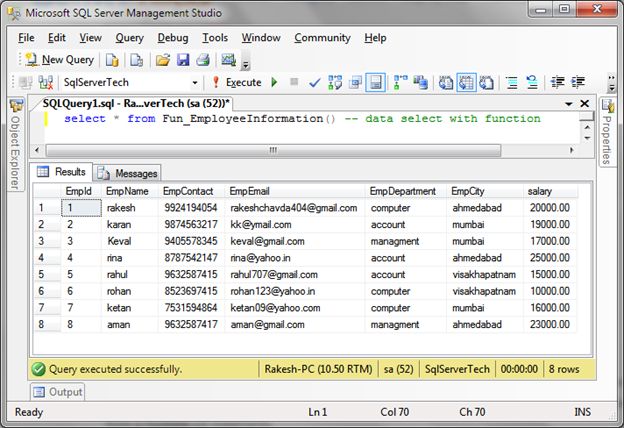Image resolution: width=624 pixels, height=428 pixels.
Task: Toggle Include Actual Execution Plan
Action: [400, 82]
